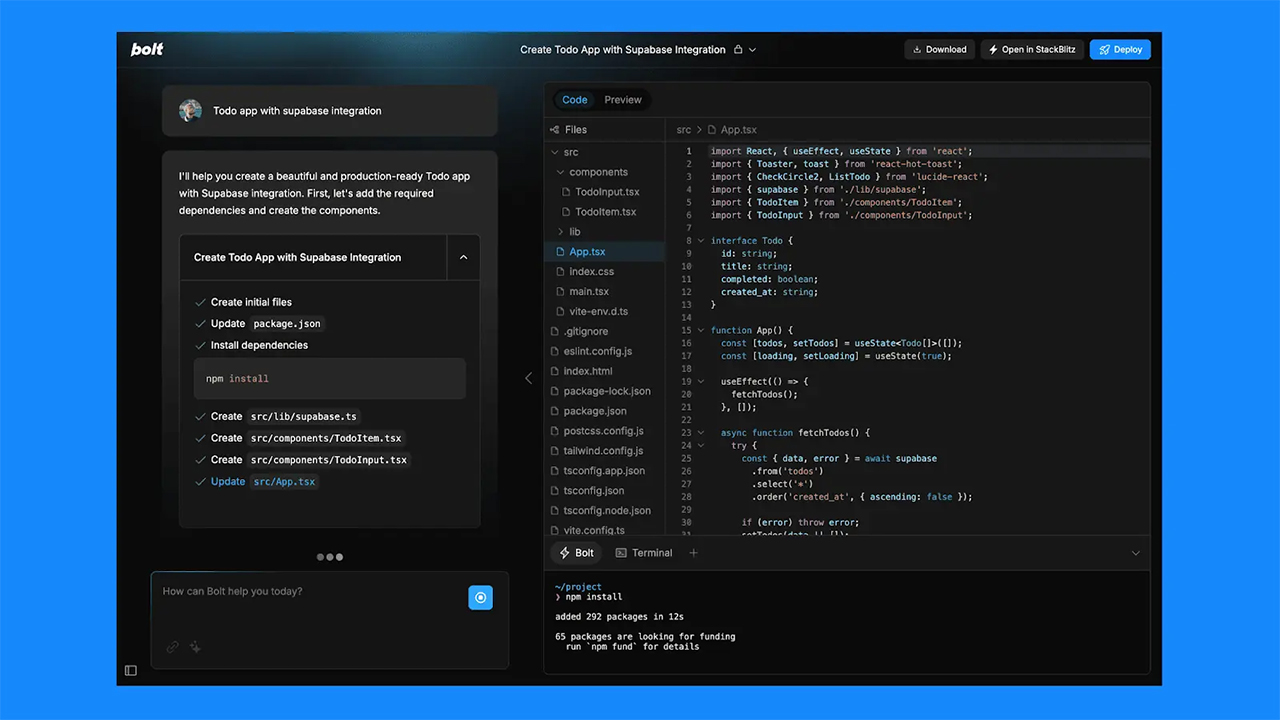1280x720 pixels.
Task: Fold the interface Todo code block
Action: tap(701, 241)
